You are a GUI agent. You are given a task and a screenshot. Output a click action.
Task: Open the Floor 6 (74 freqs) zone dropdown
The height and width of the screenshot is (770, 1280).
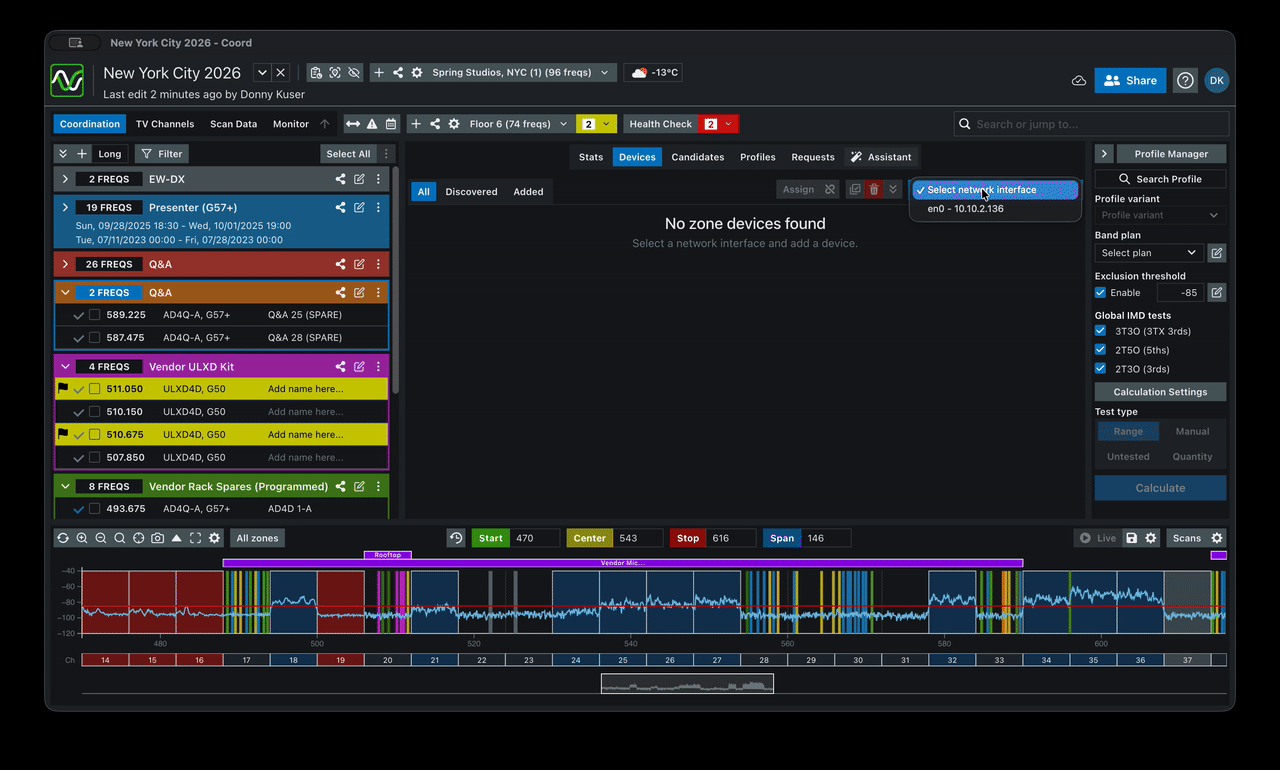(517, 124)
